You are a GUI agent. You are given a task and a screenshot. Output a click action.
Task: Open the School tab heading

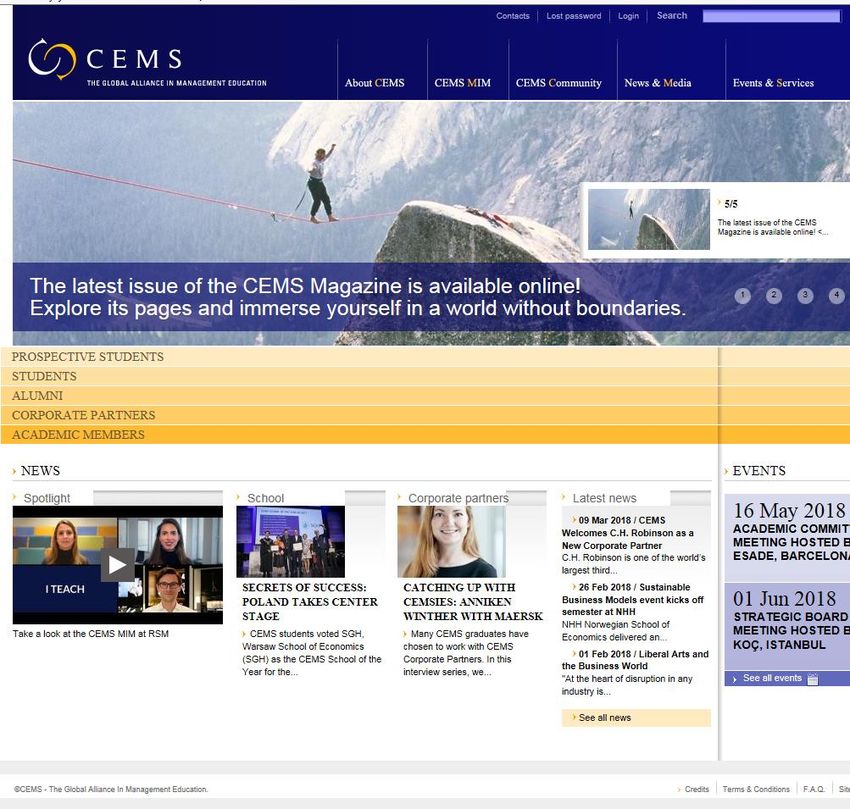click(266, 498)
